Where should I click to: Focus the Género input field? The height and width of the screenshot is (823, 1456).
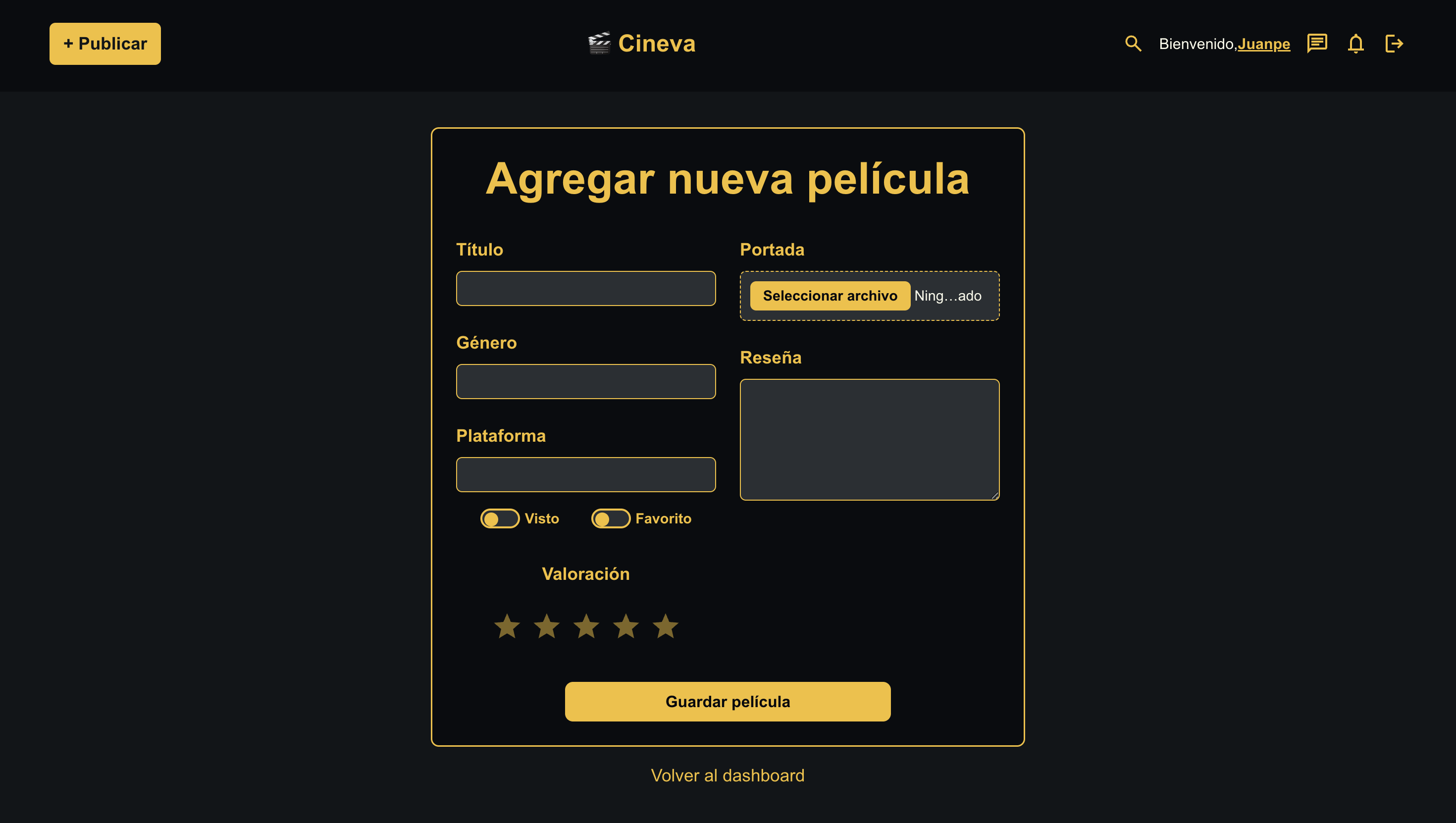585,382
